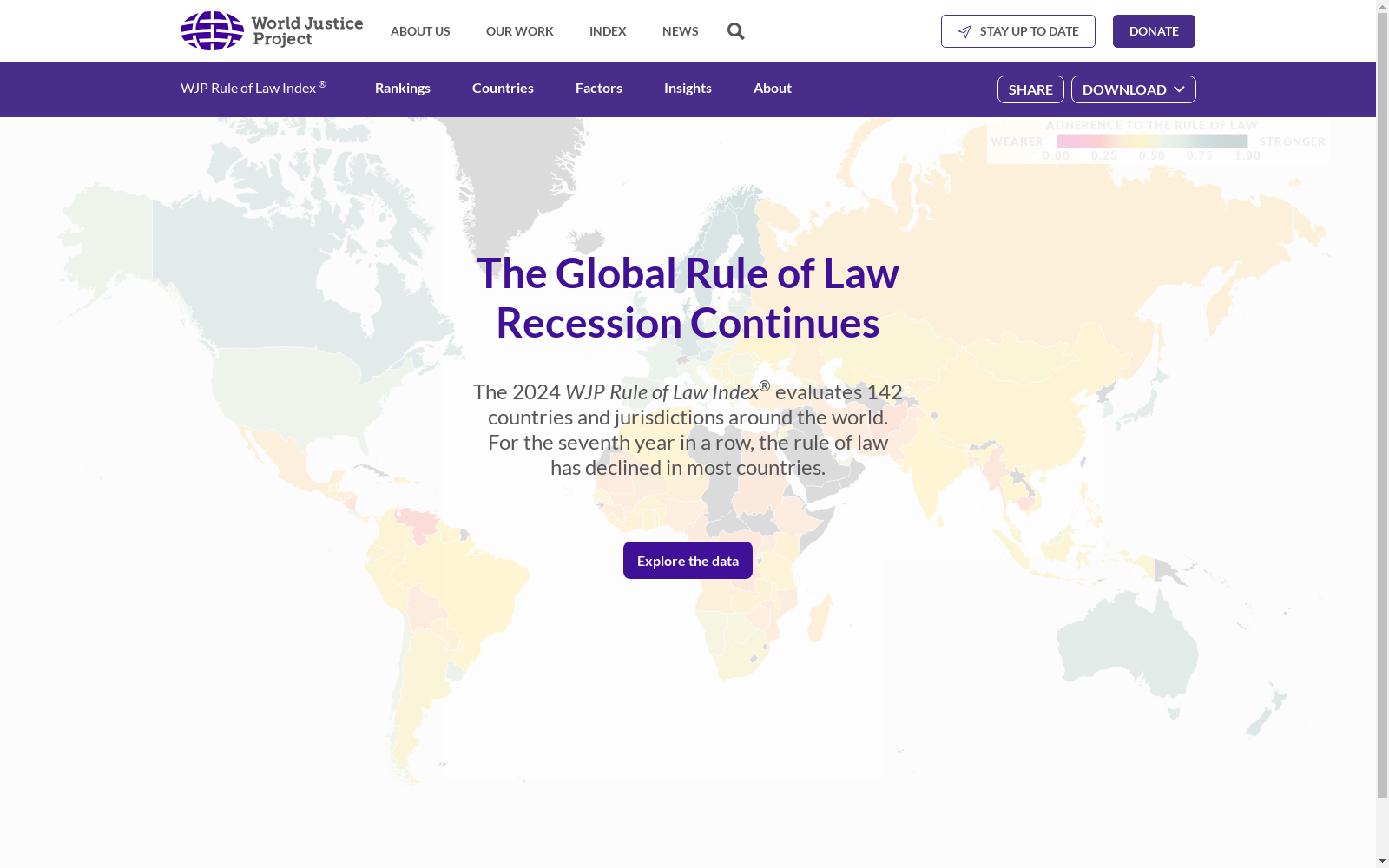Open the About tab in purple bar
1389x868 pixels.
coord(773,88)
